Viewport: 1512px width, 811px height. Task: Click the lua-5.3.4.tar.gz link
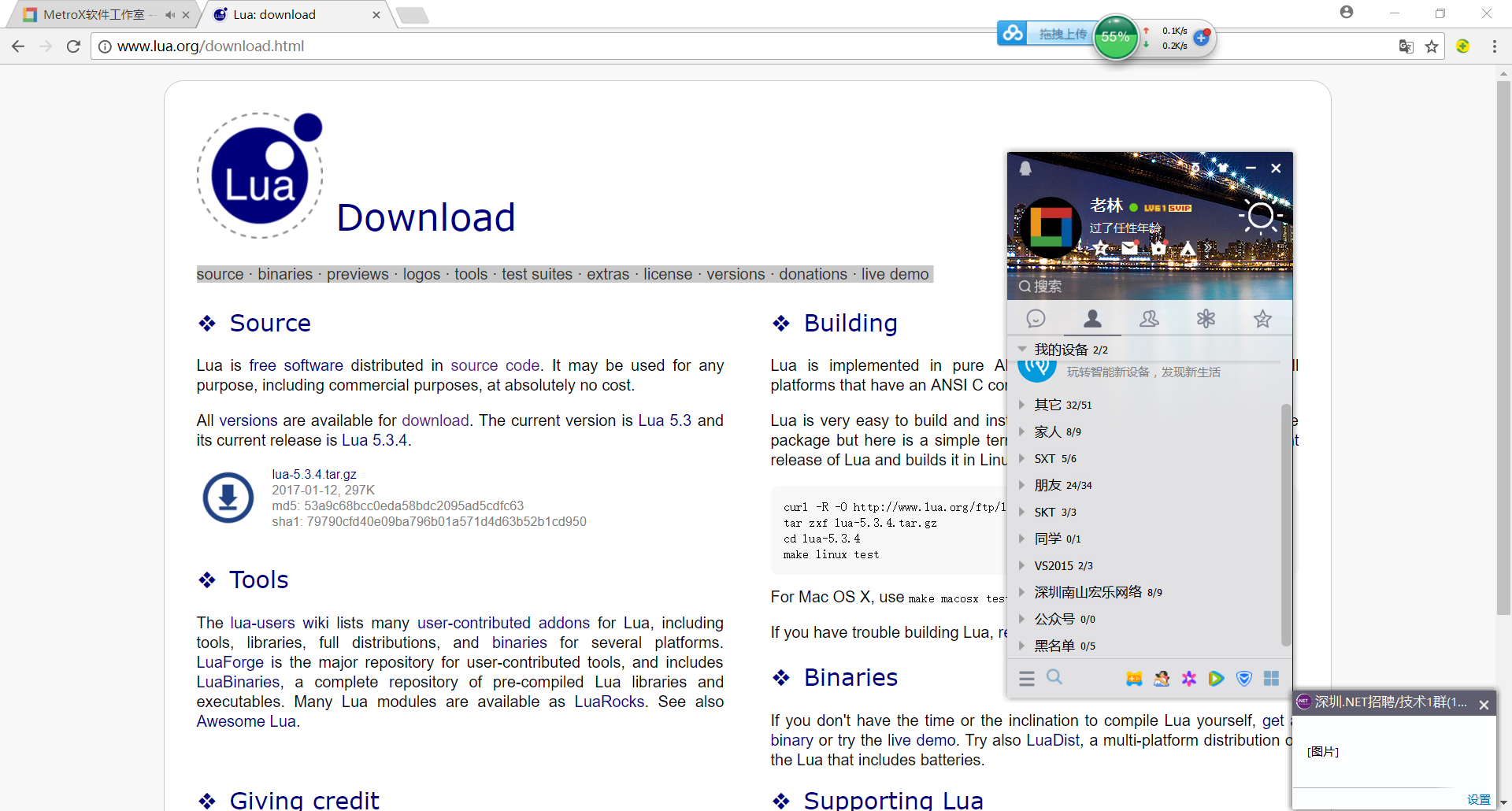tap(314, 474)
